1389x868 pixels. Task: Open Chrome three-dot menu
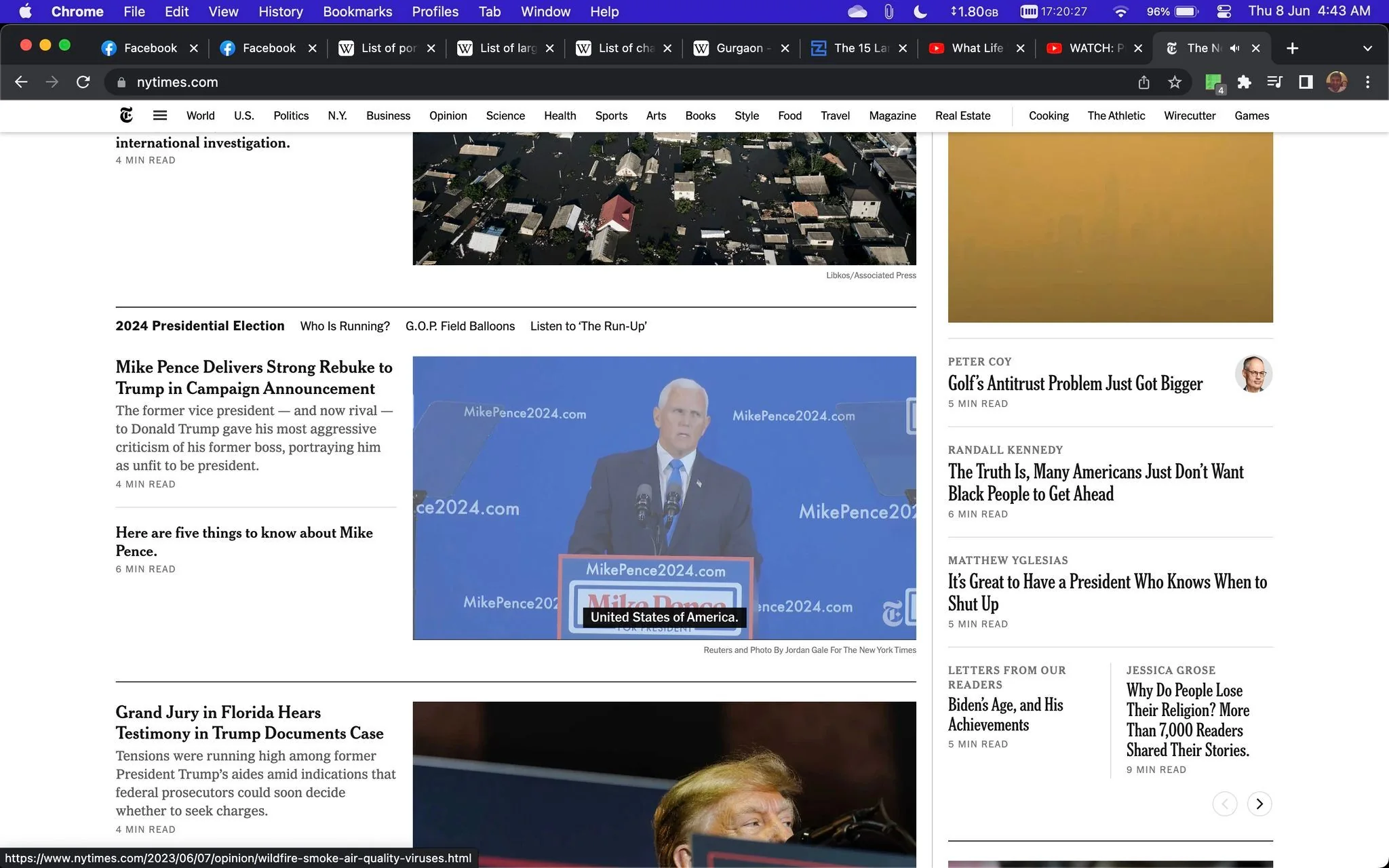pos(1367,82)
